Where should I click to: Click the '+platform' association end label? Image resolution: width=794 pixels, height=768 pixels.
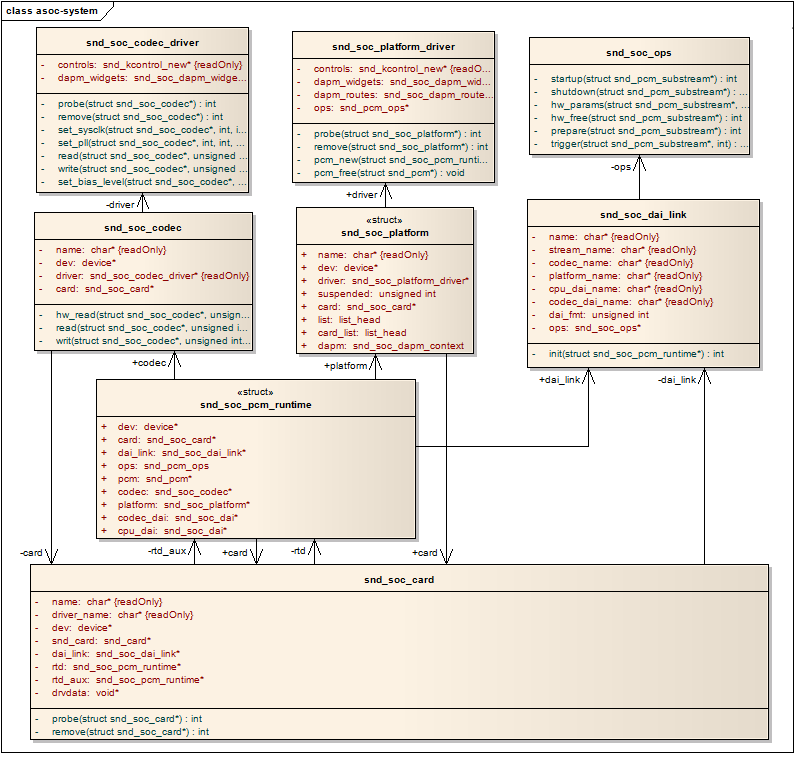pos(346,366)
